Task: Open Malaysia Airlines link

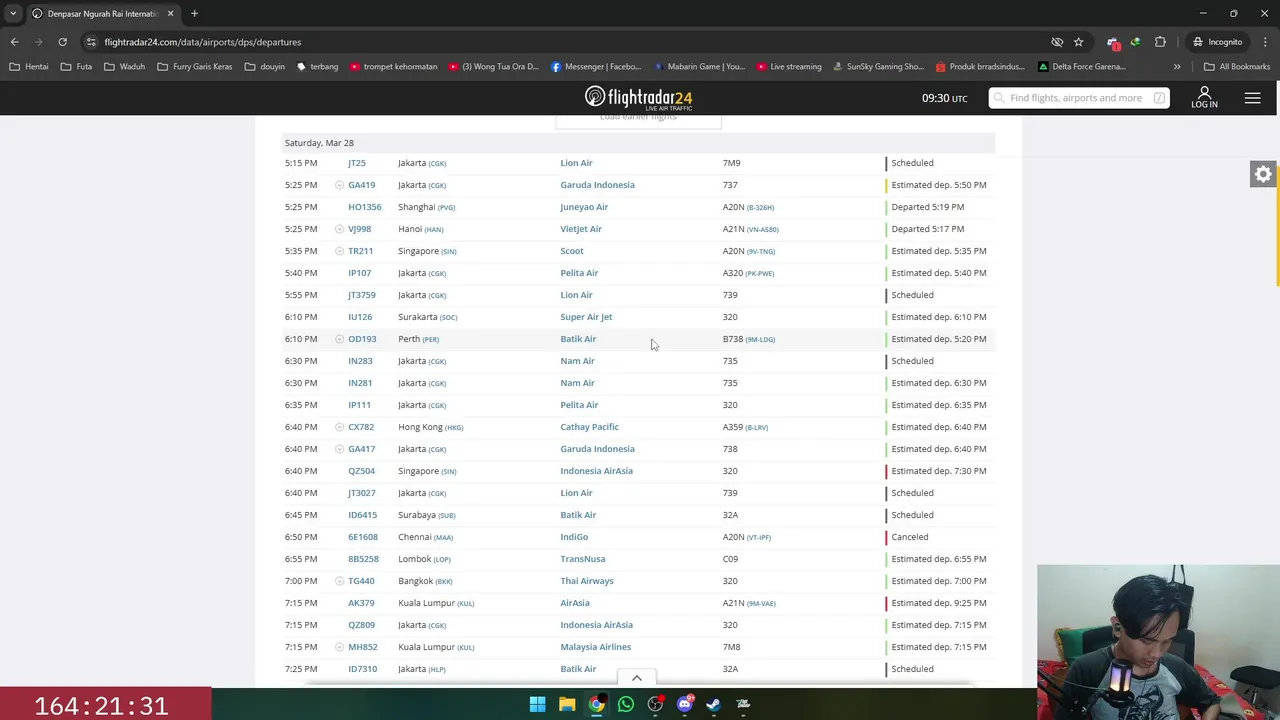Action: point(595,647)
